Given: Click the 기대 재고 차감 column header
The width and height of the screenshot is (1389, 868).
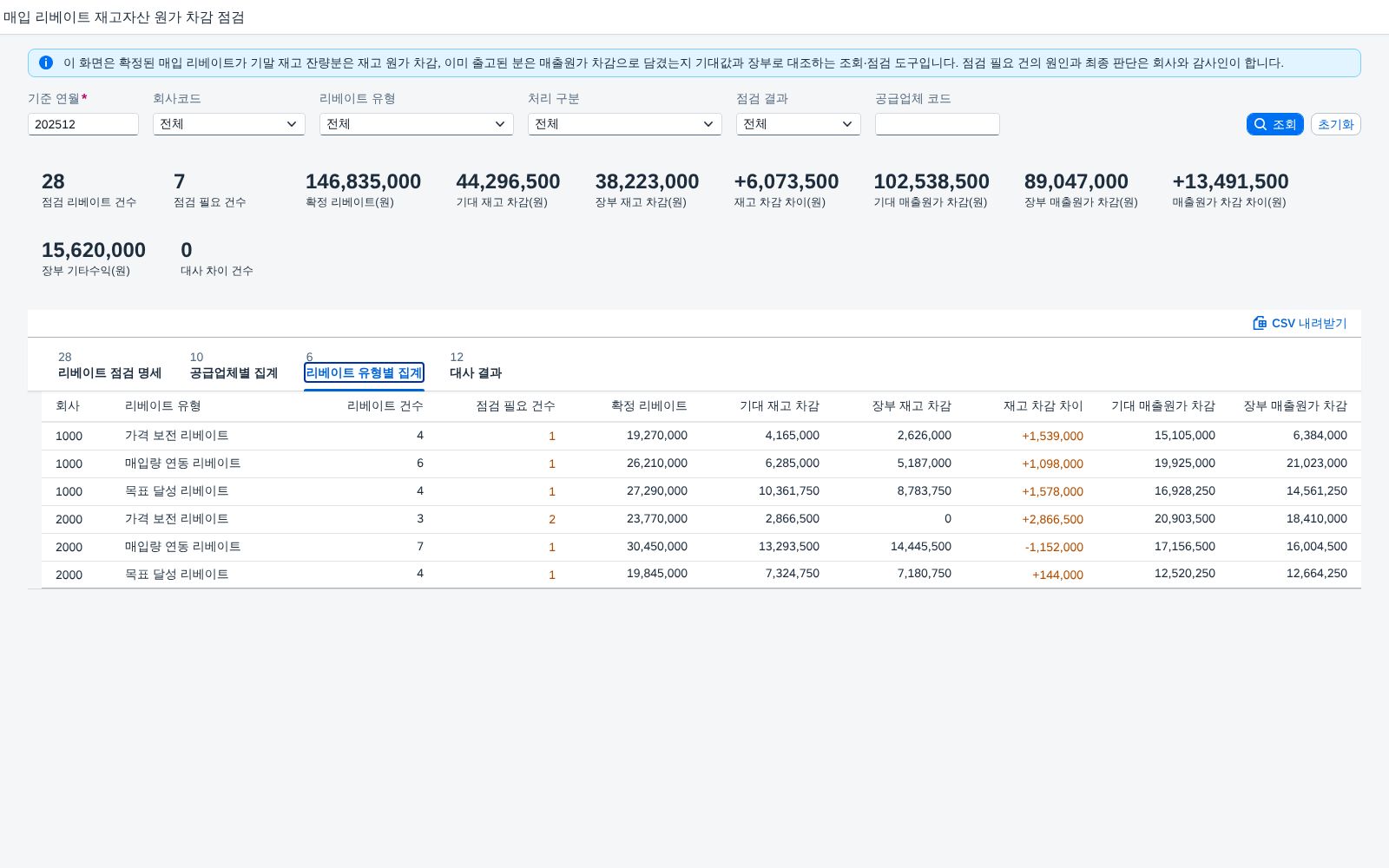Looking at the screenshot, I should pyautogui.click(x=780, y=405).
